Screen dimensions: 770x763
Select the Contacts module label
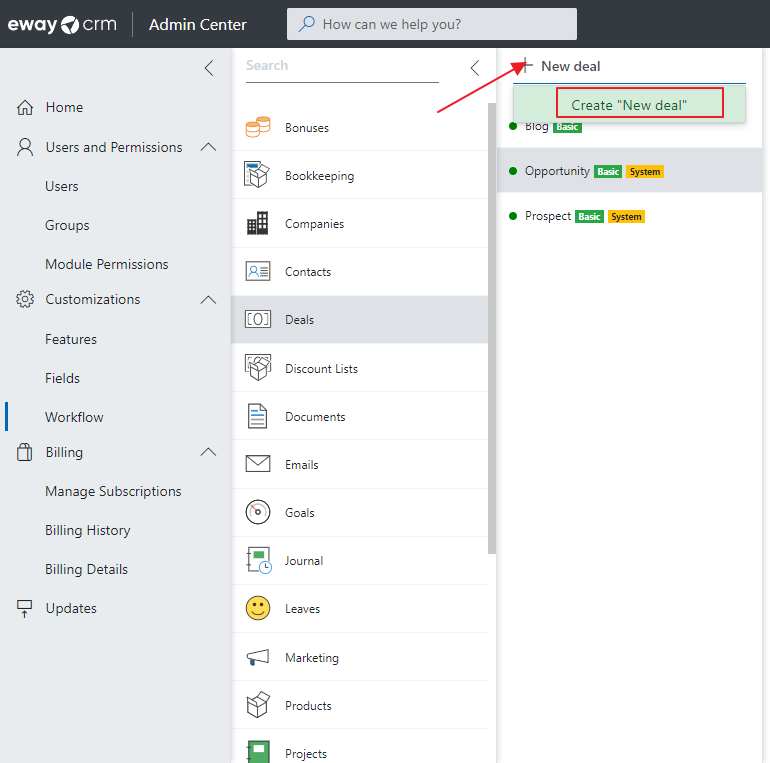(308, 272)
